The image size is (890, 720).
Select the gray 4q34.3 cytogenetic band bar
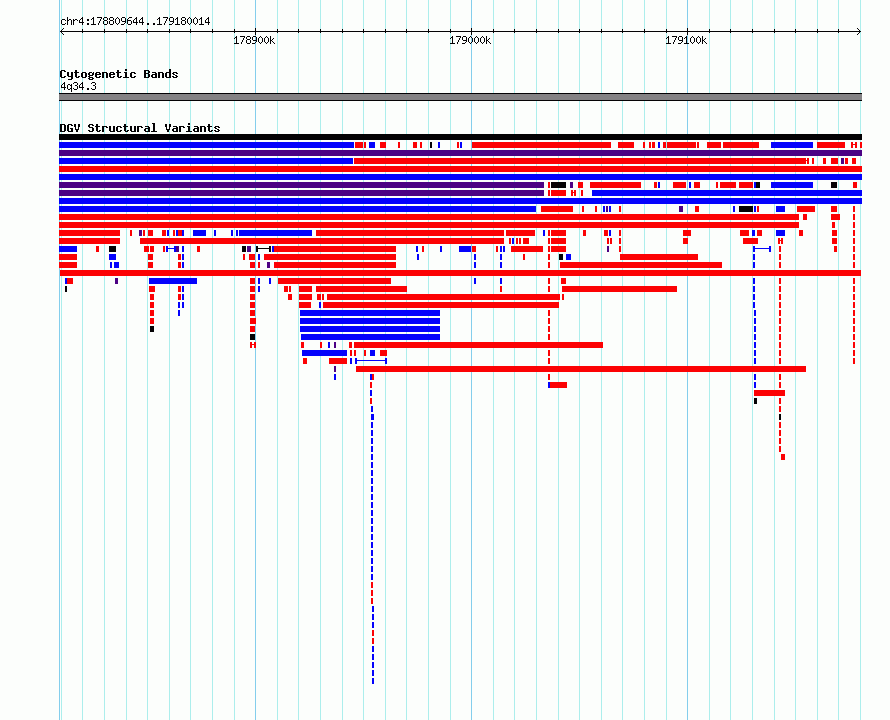[460, 97]
